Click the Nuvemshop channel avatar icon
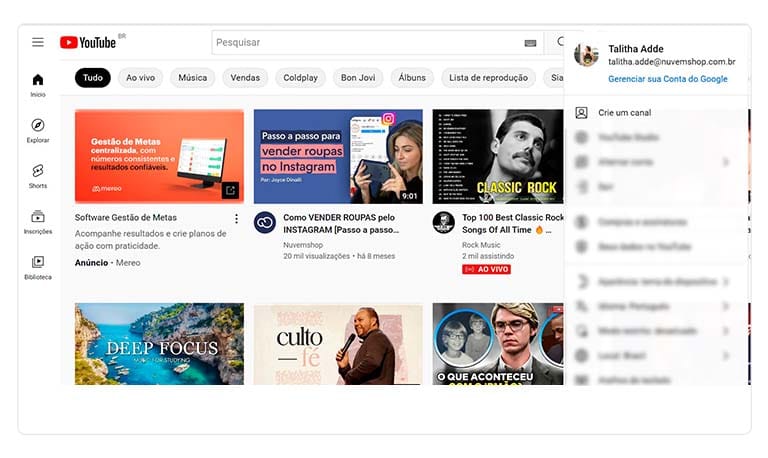 click(265, 222)
